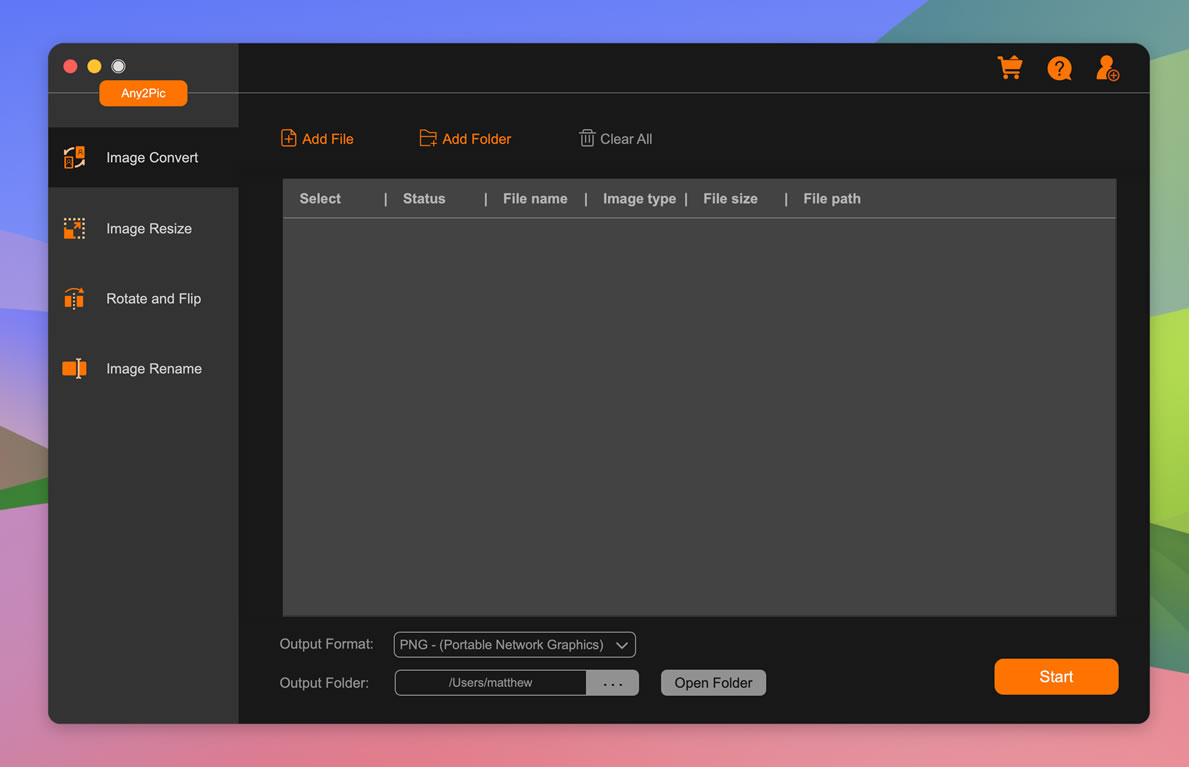Expand the PNG format selection list

coord(624,644)
